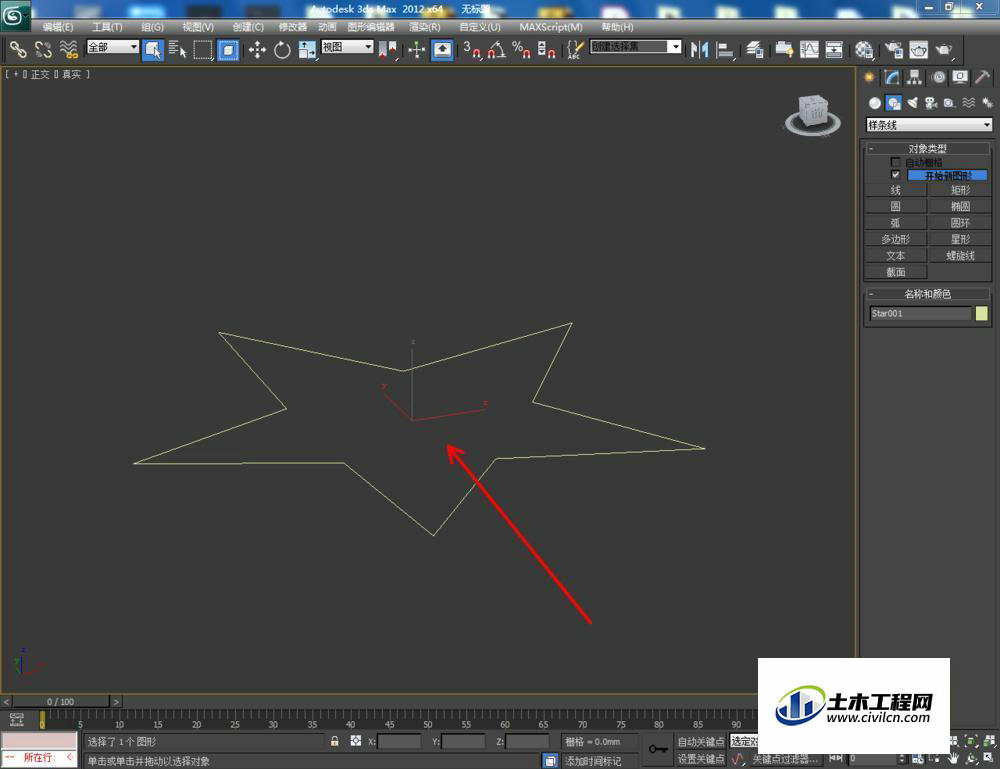
Task: Select the Space Warps category icon
Action: click(x=969, y=103)
